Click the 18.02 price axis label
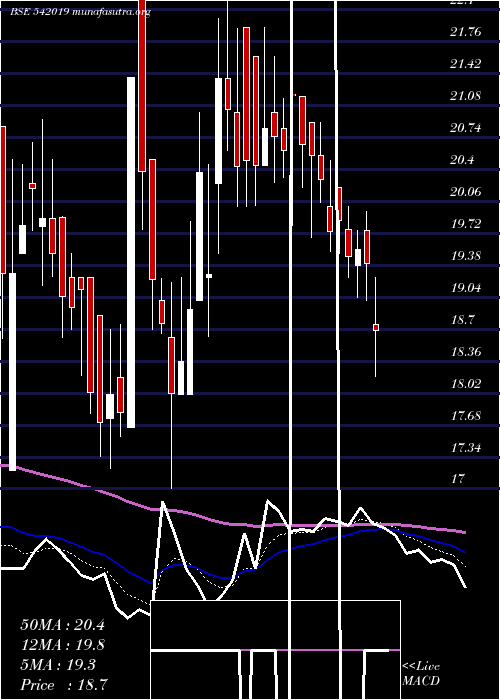Image resolution: width=500 pixels, height=700 pixels. pos(466,383)
